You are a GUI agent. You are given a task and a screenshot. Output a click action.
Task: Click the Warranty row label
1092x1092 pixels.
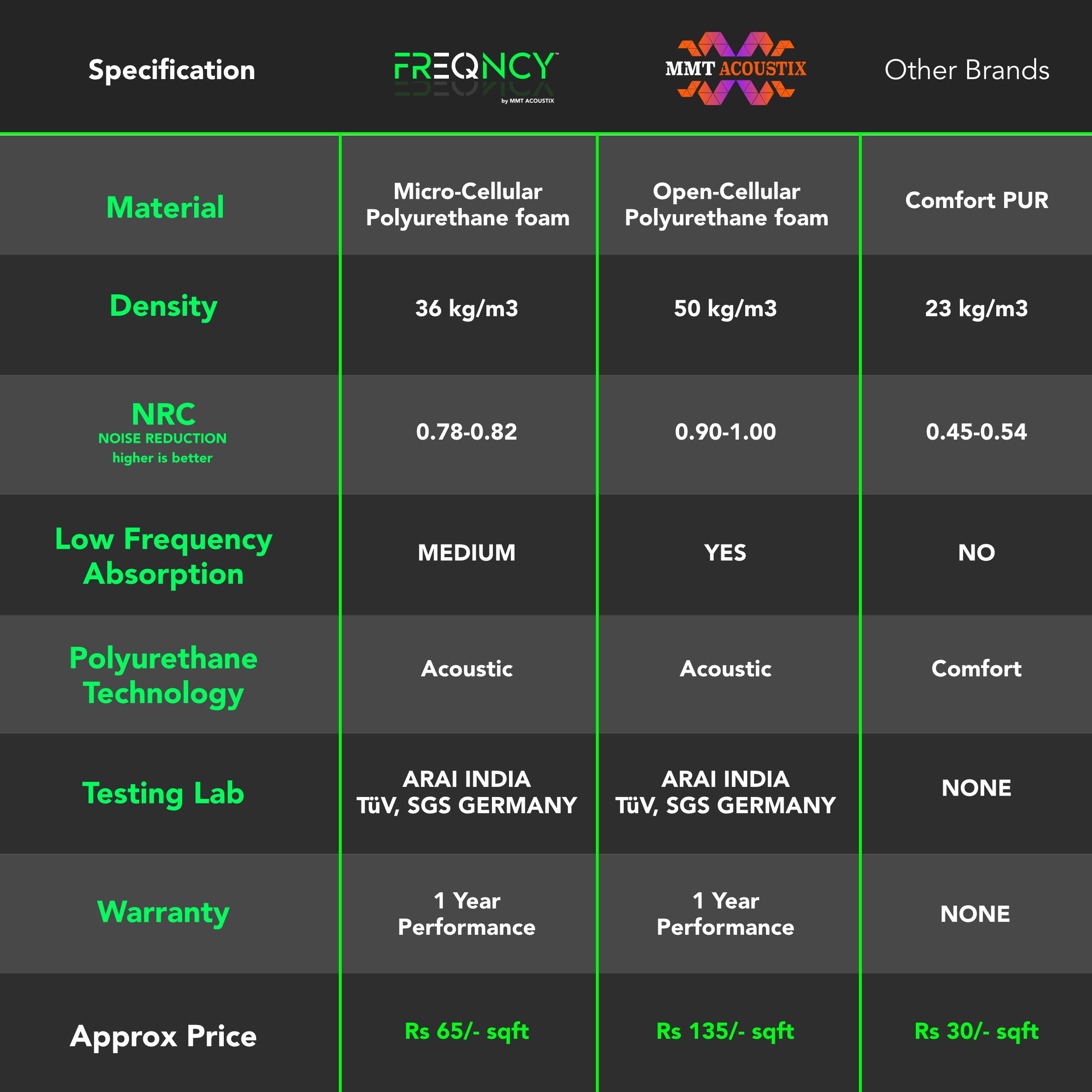pos(163,912)
